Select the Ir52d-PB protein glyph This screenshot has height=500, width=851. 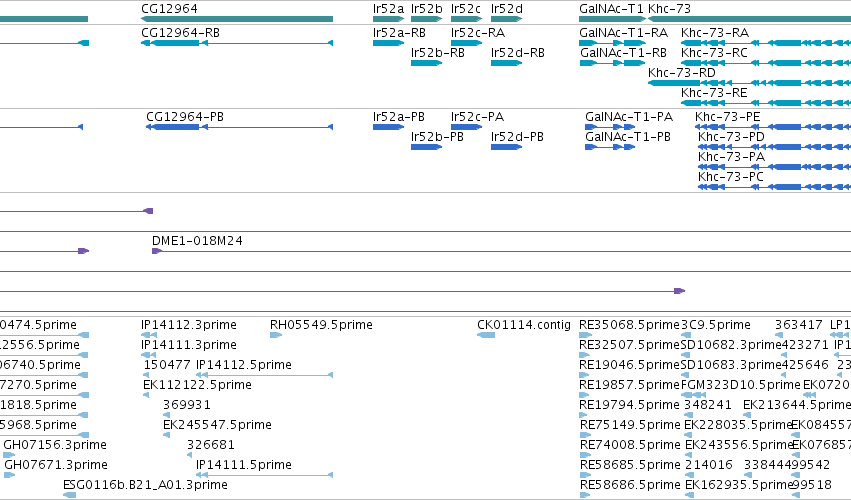point(506,147)
